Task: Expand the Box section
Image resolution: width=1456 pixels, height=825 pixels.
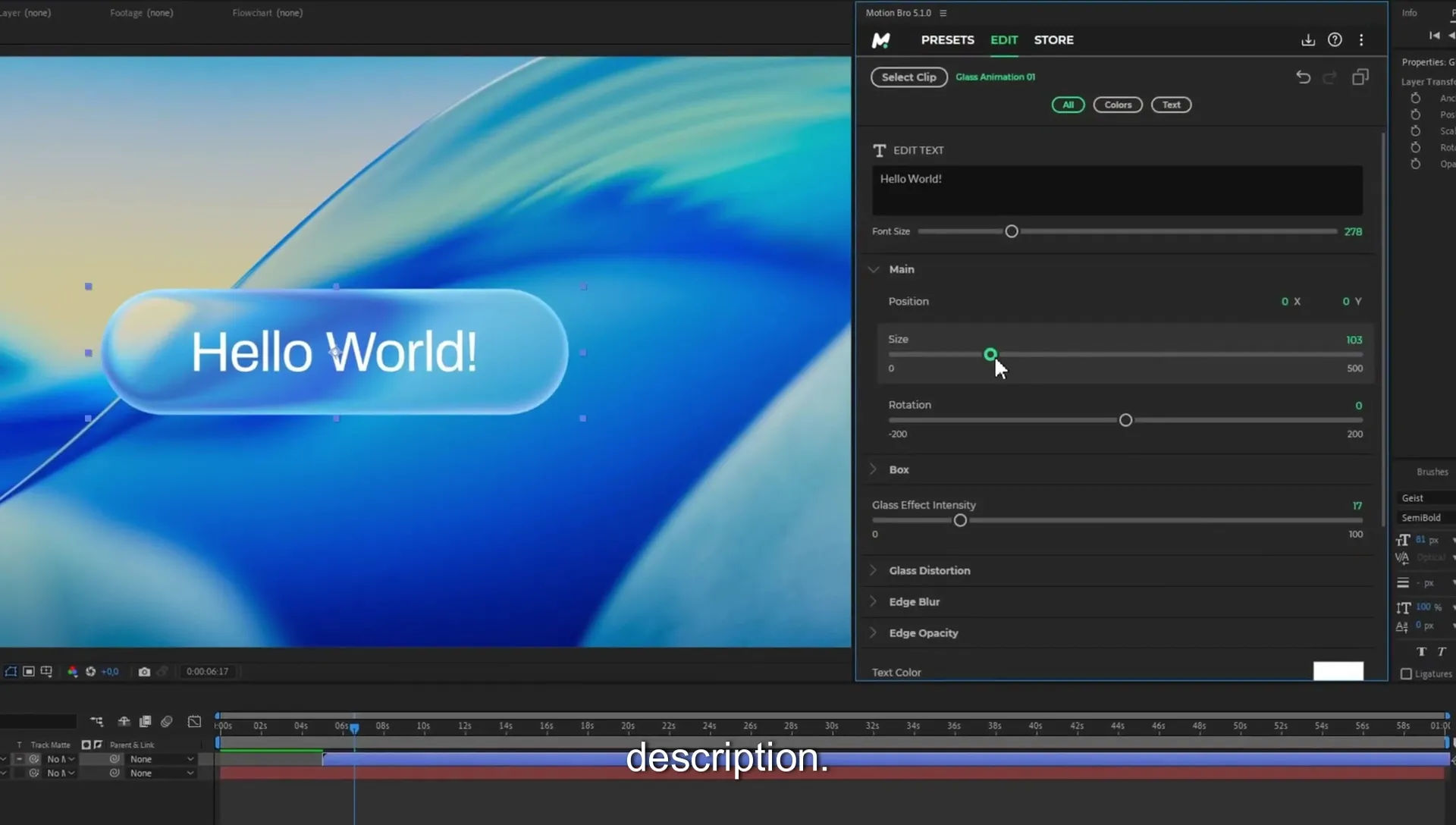Action: pos(874,469)
